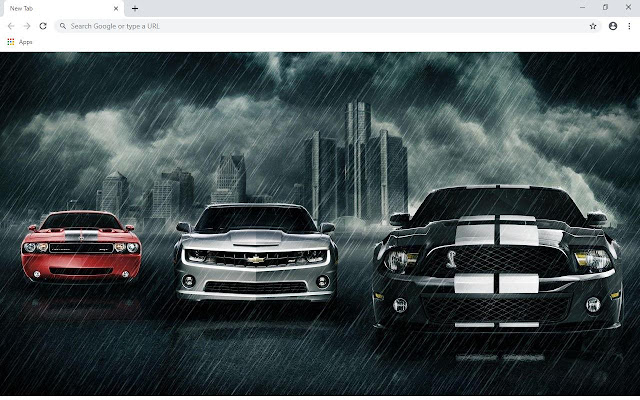
Task: Minimize the Chrome window
Action: (582, 7)
